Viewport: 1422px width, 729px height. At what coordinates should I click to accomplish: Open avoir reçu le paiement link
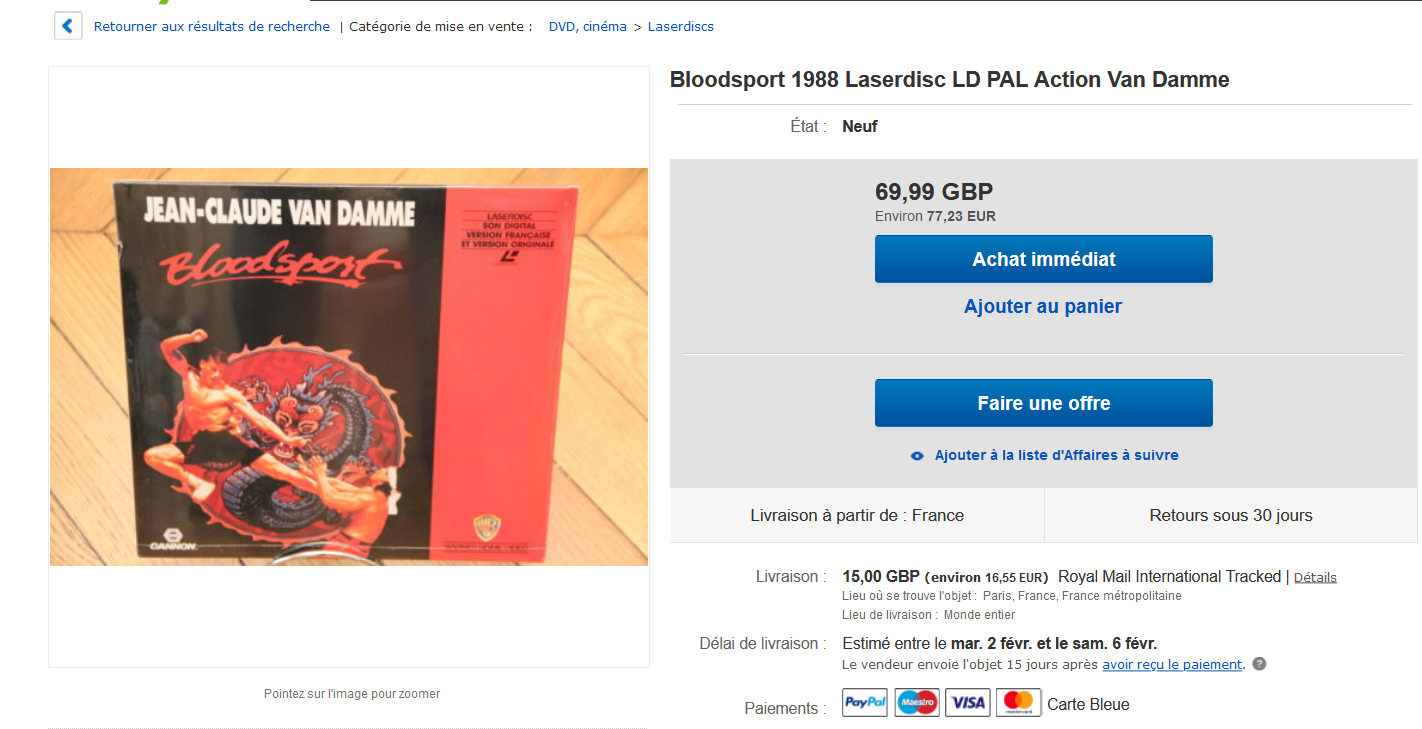click(x=1172, y=664)
